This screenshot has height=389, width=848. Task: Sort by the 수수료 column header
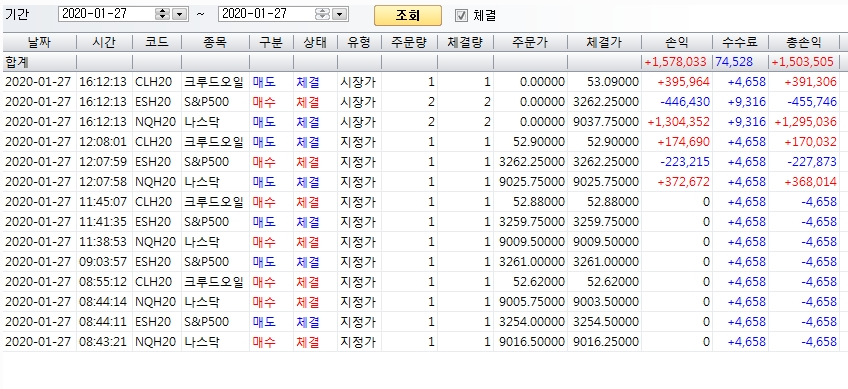point(740,43)
